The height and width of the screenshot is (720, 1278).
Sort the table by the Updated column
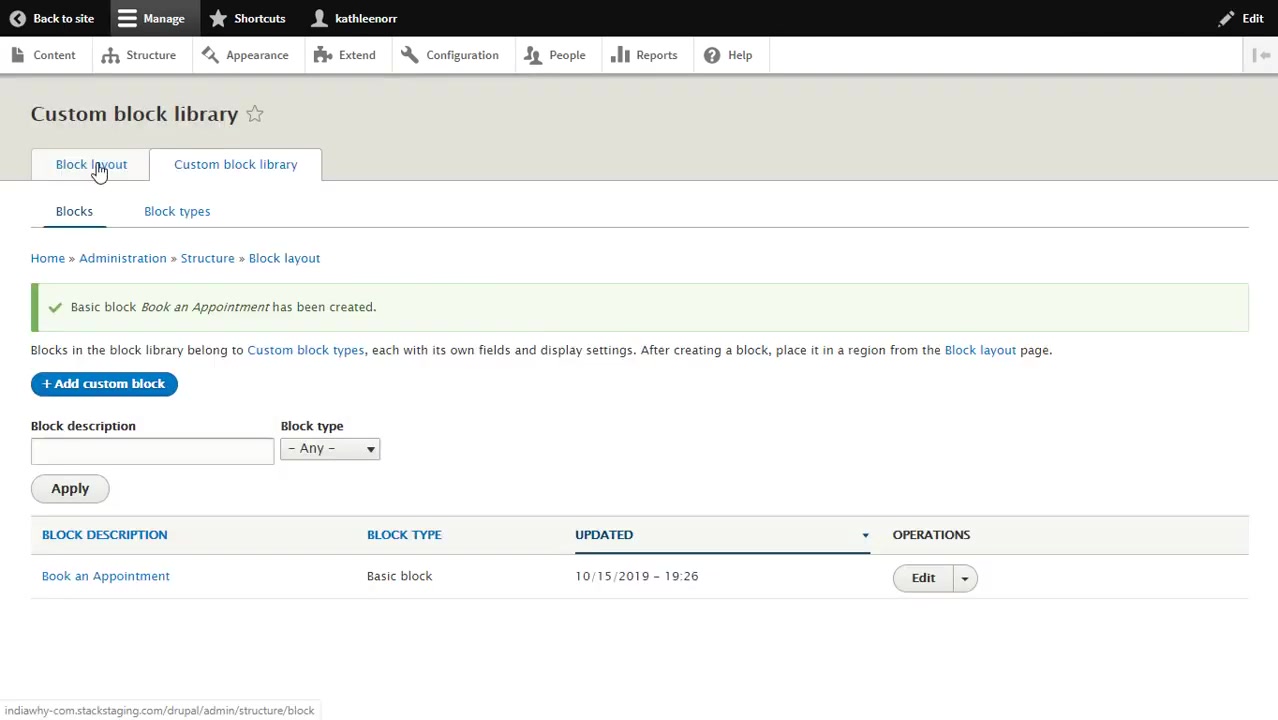click(604, 534)
